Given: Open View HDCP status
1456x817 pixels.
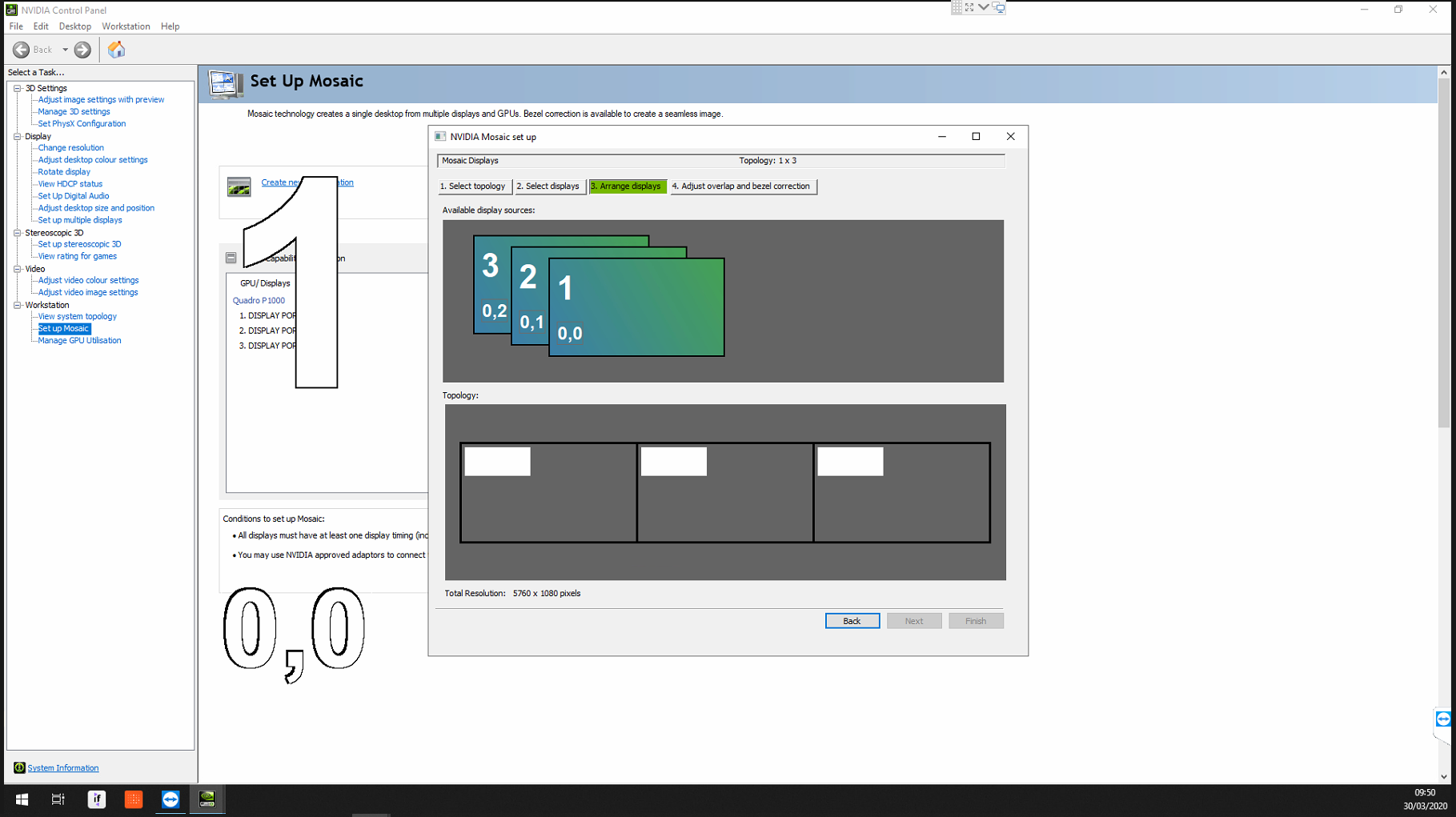Looking at the screenshot, I should tap(70, 184).
